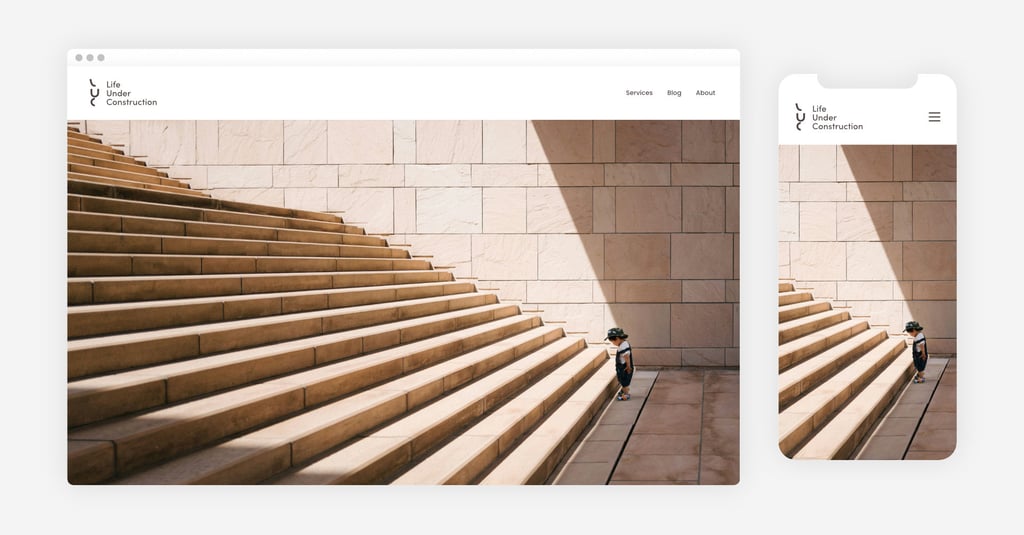The height and width of the screenshot is (535, 1024).
Task: Click the LUC logo symbol on desktop
Action: coord(94,93)
